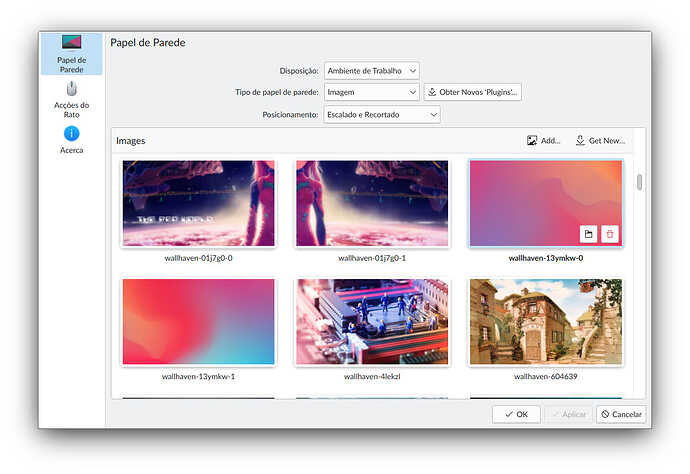
Task: Pick the wallhaven-4lekzl circuit board wallpaper
Action: point(372,322)
